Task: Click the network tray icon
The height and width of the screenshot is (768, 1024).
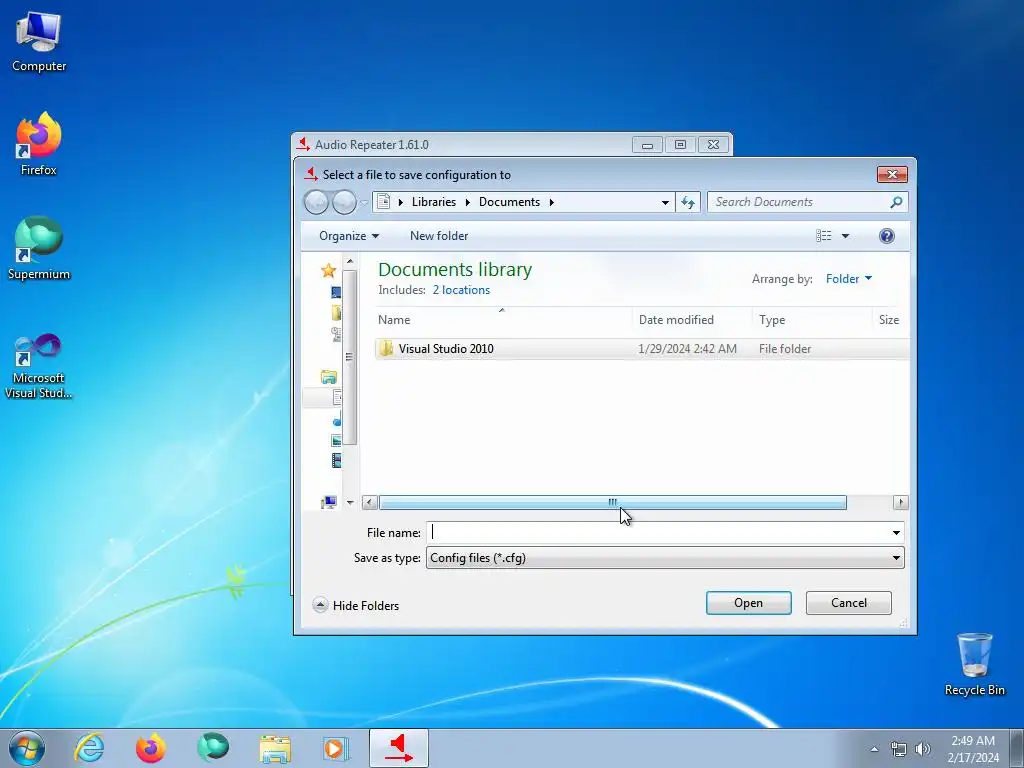Action: [899, 749]
